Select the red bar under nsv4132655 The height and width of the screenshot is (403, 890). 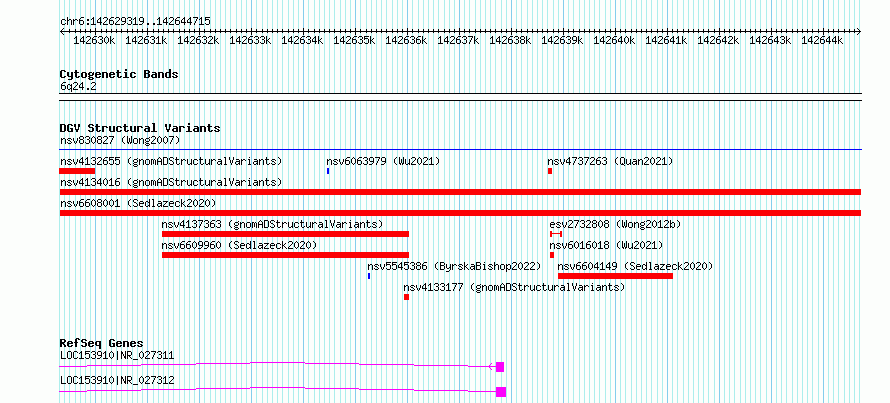[77, 171]
